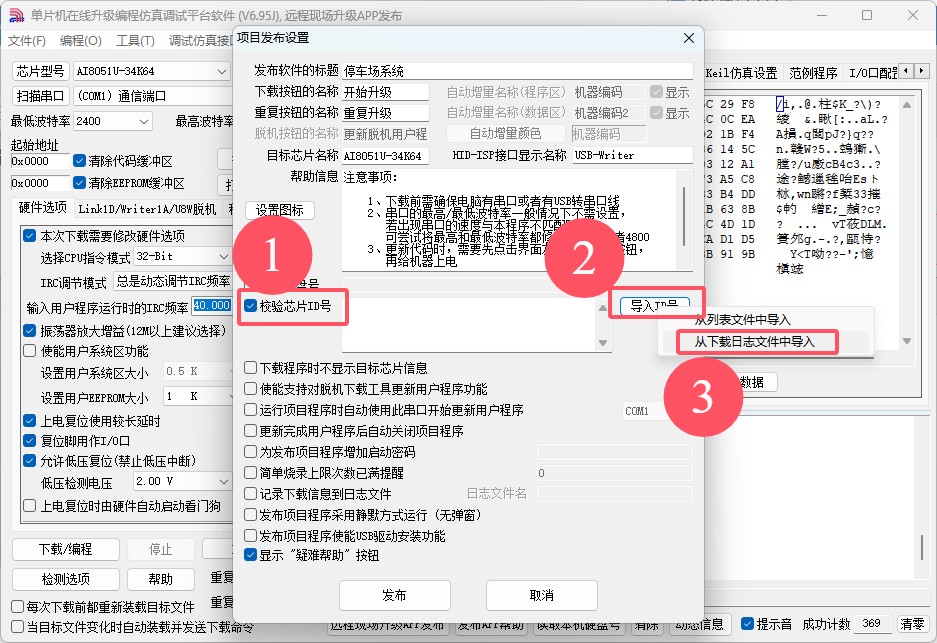
Task: Edit 下载按钮的名称 field 开始升级
Action: 385,92
